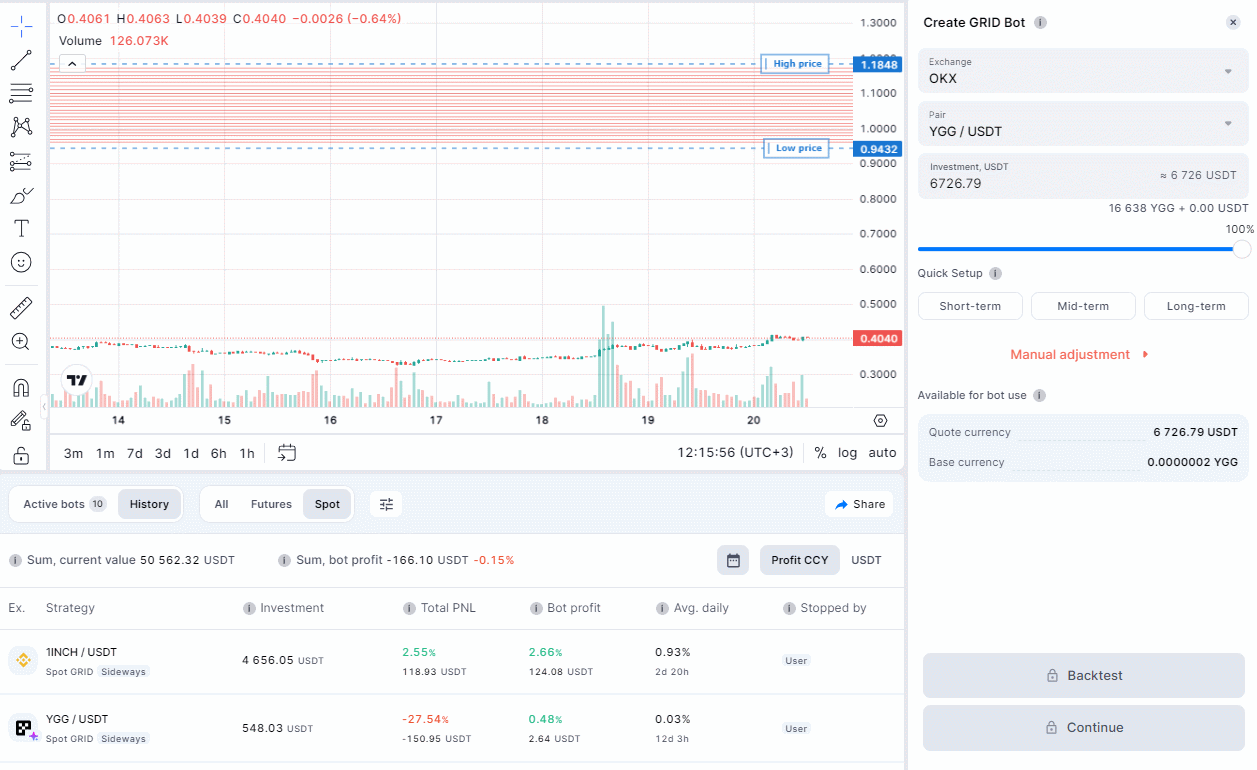Image resolution: width=1257 pixels, height=770 pixels.
Task: Toggle log scale on chart
Action: click(x=848, y=453)
